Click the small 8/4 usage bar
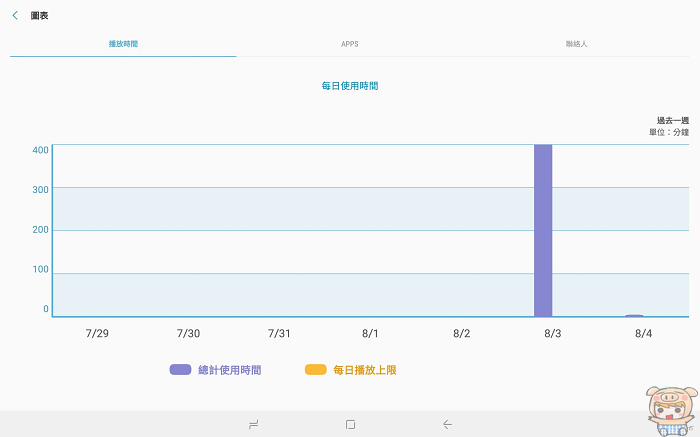 pos(634,316)
